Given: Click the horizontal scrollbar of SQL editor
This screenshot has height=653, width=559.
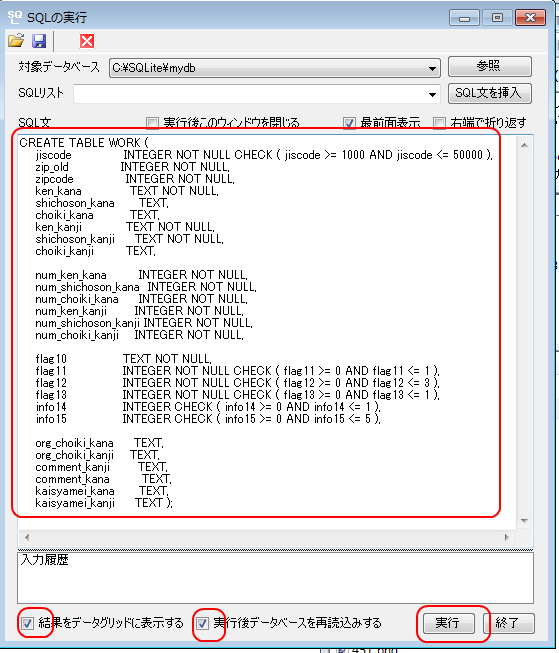Looking at the screenshot, I should click(x=267, y=537).
